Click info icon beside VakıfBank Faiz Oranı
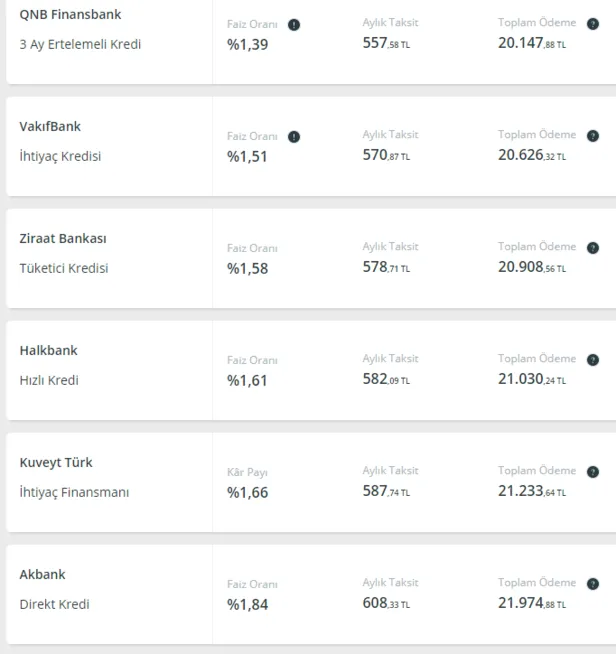616x654 pixels. [294, 137]
